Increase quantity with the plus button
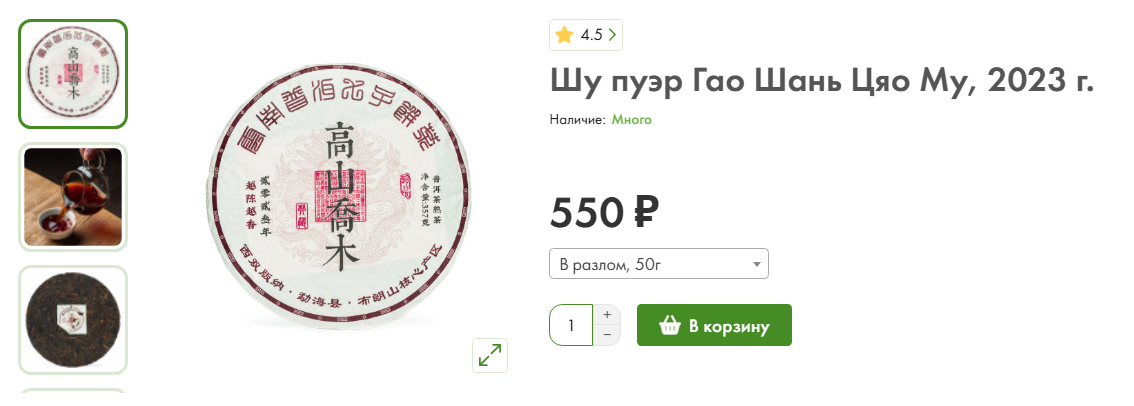The height and width of the screenshot is (406, 1134). (607, 315)
